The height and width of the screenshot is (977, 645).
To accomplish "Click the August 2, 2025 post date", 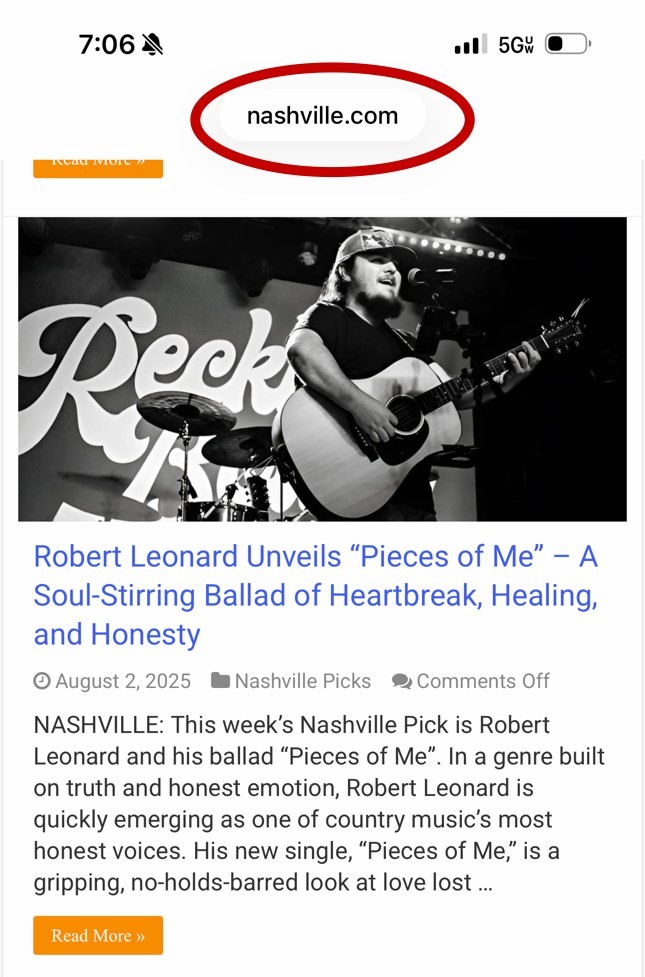I will [123, 681].
